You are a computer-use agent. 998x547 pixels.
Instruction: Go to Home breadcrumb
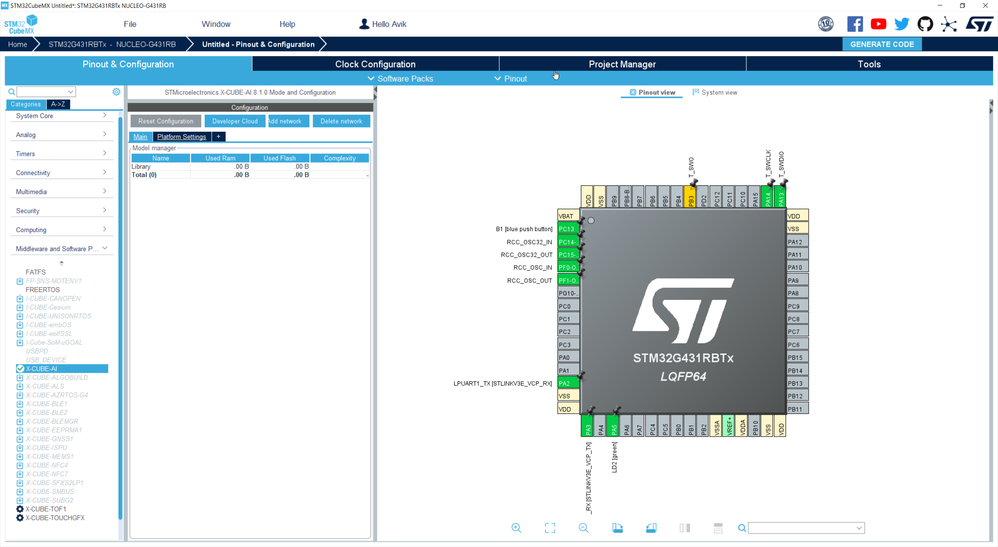[18, 44]
